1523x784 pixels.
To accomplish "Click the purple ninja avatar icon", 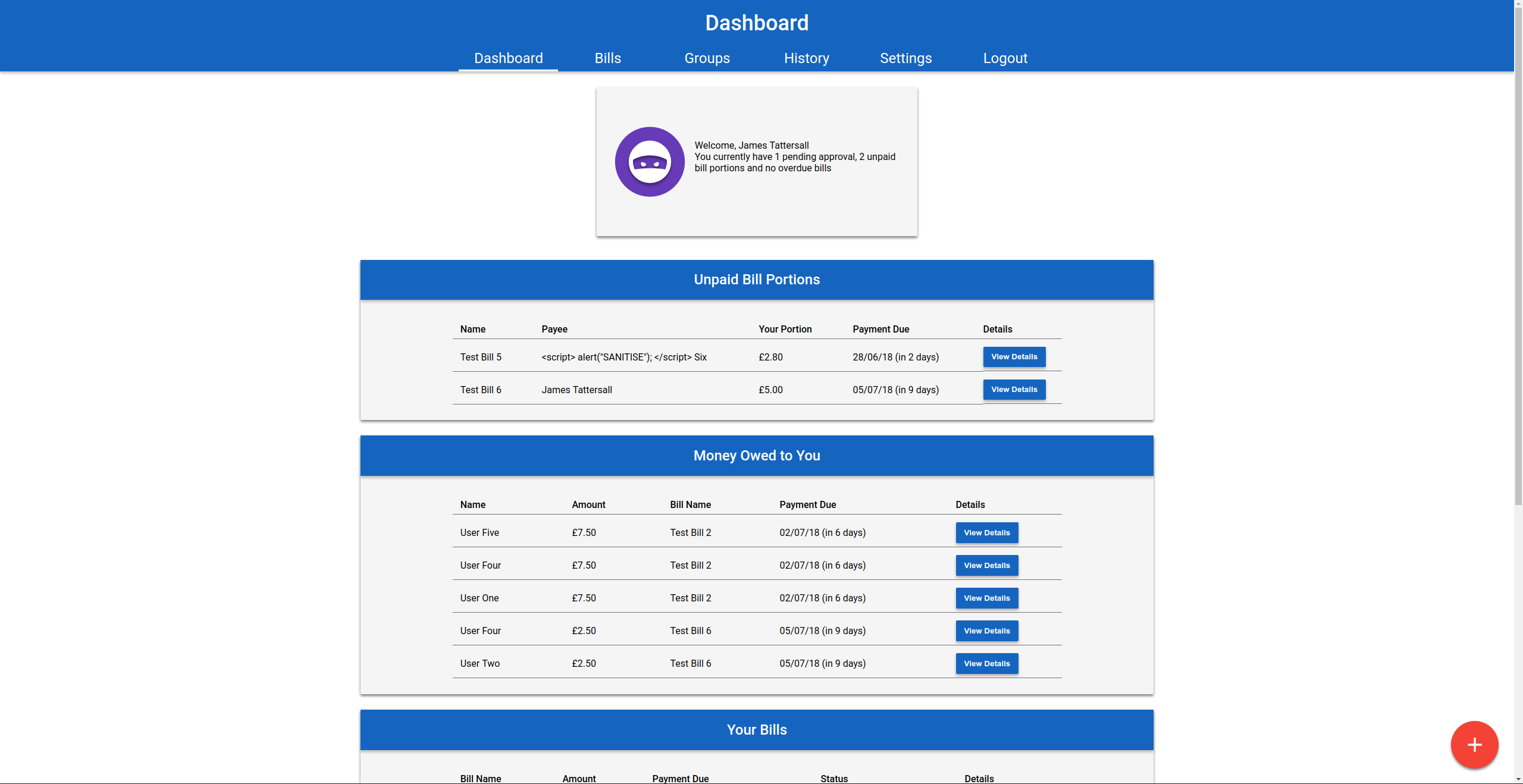I will coord(650,162).
